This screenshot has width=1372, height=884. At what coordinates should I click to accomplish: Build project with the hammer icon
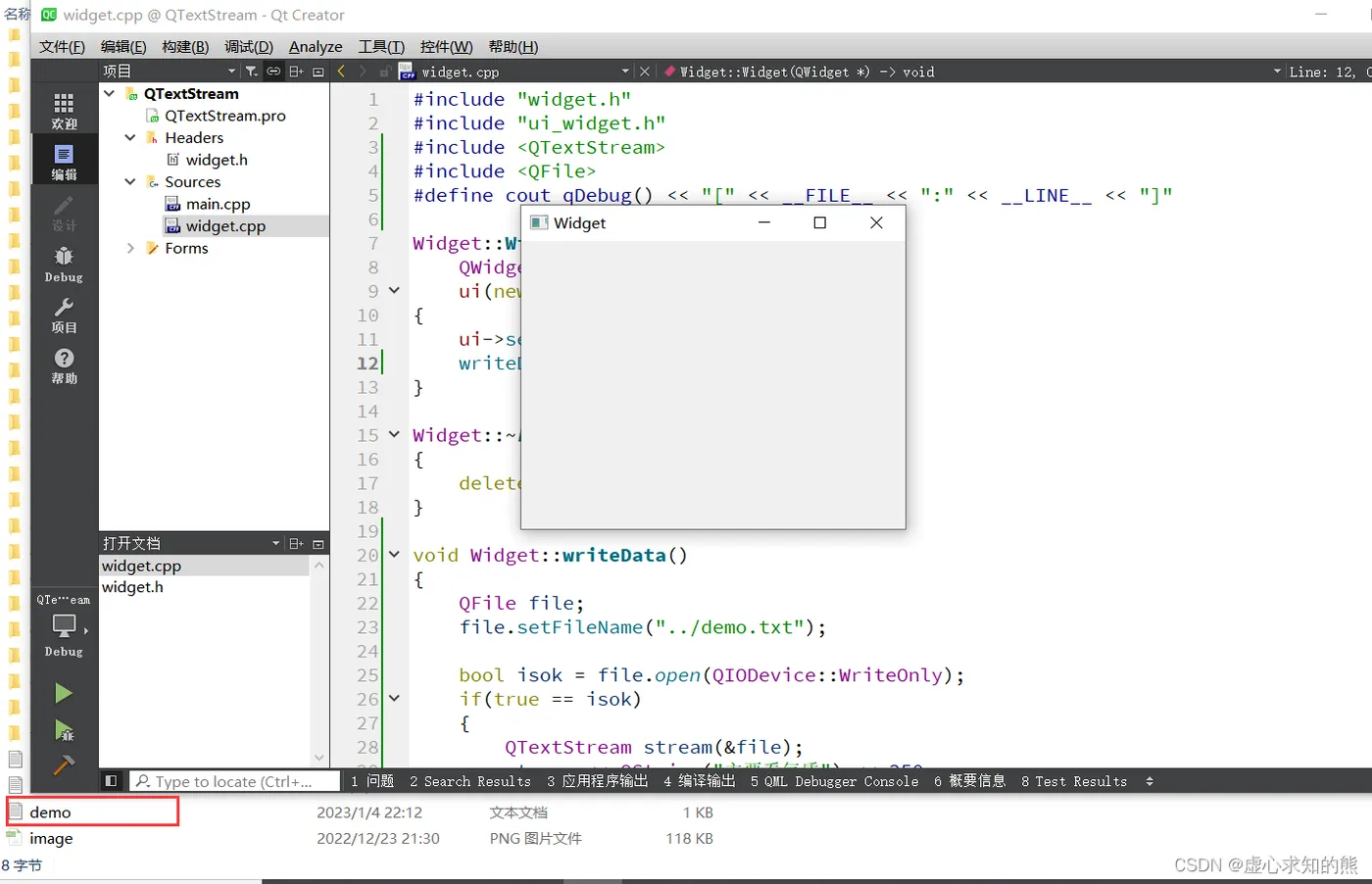click(64, 765)
